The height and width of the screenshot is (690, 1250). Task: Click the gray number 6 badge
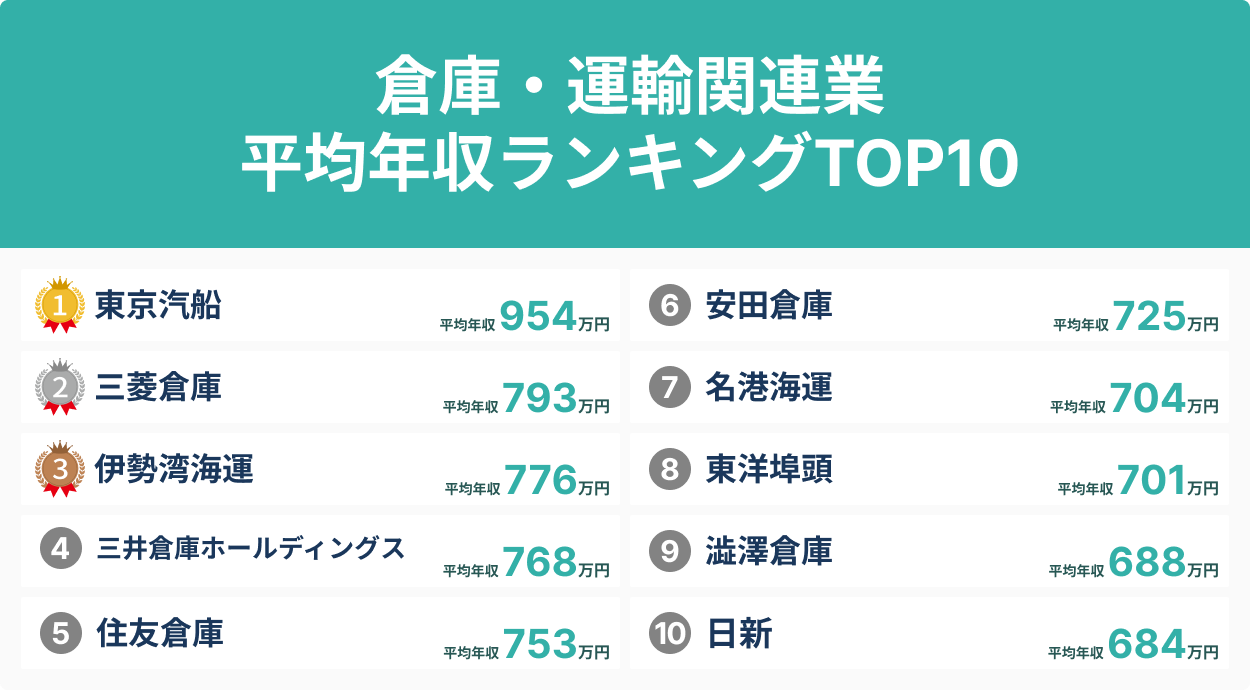[x=670, y=305]
